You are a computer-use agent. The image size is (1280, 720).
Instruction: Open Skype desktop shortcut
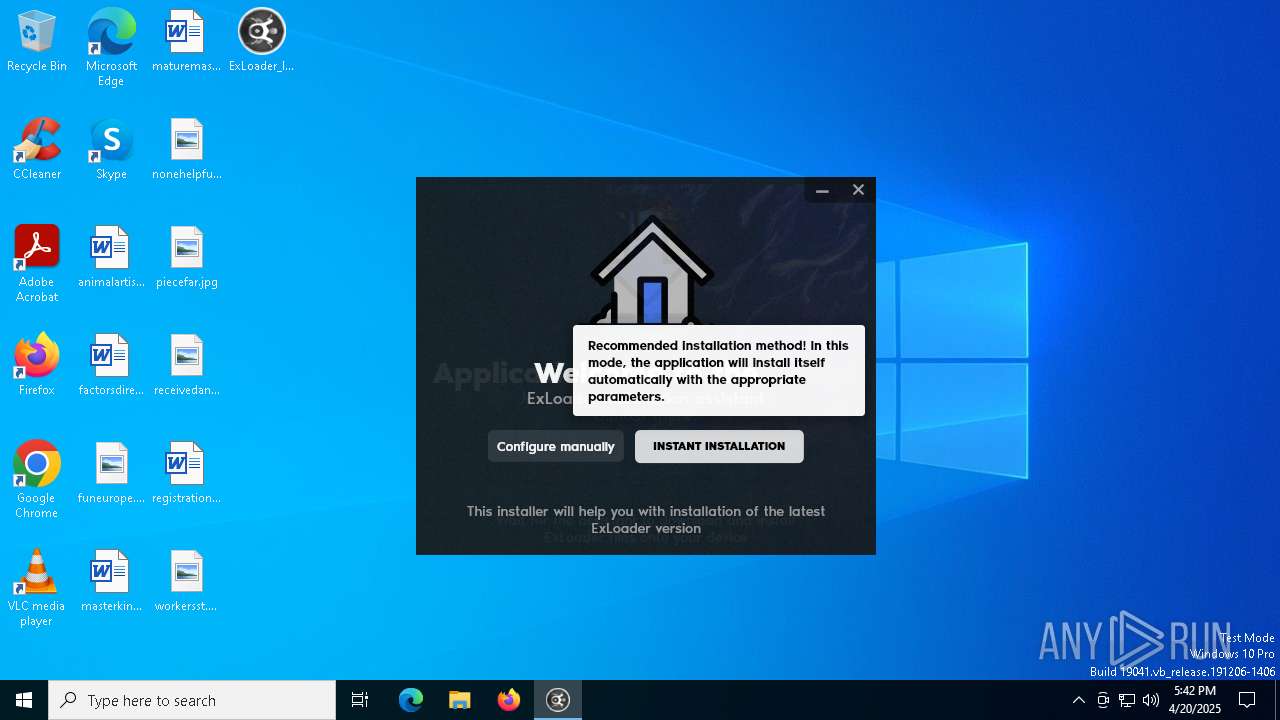point(111,150)
